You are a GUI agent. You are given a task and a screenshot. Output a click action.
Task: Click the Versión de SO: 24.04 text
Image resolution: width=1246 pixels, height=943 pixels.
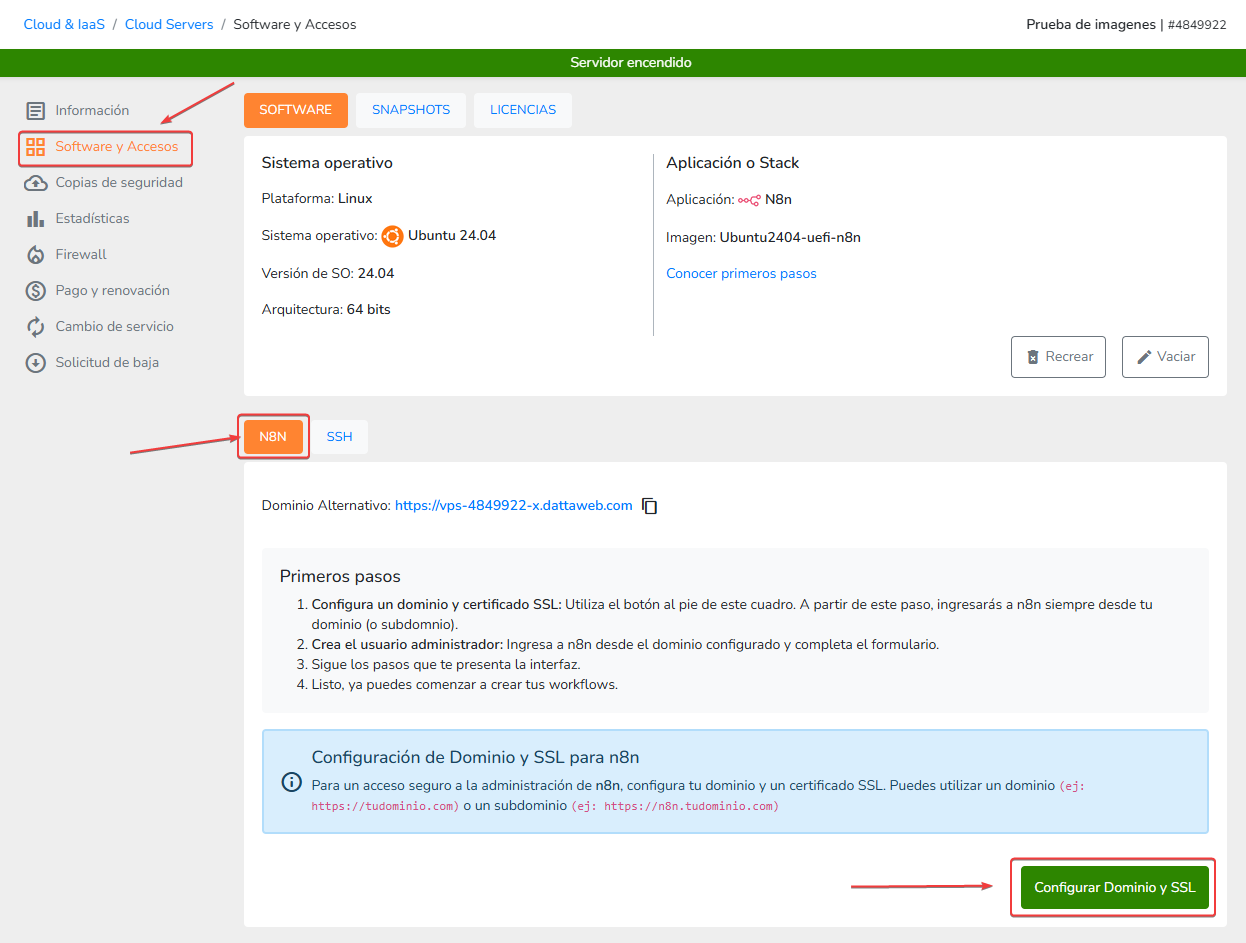click(x=328, y=274)
